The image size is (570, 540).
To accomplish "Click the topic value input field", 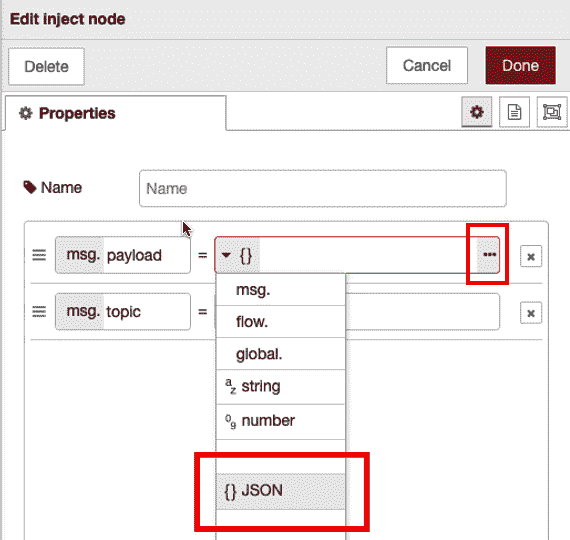I will click(x=422, y=312).
